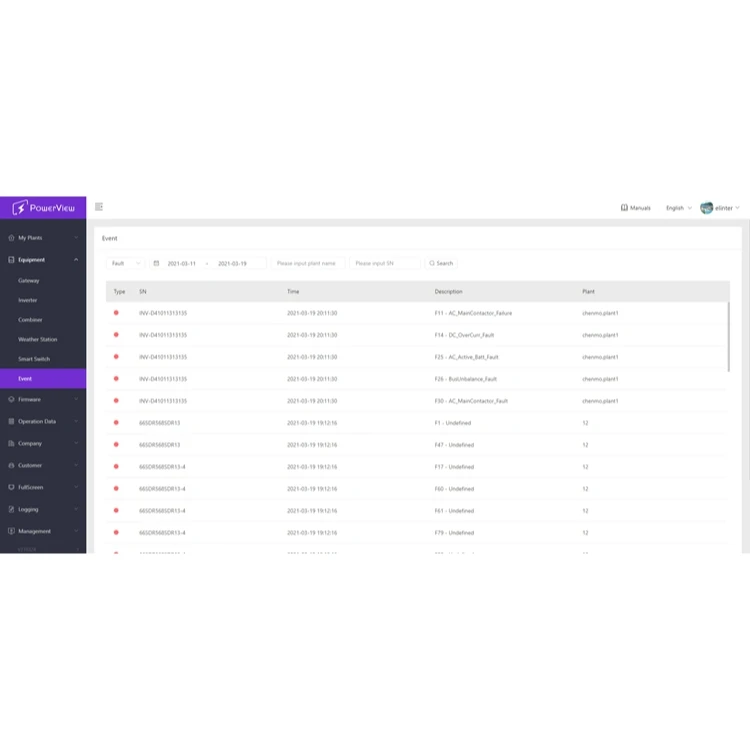Viewport: 750px width, 750px height.
Task: Click F60 - Undefined description
Action: [454, 489]
